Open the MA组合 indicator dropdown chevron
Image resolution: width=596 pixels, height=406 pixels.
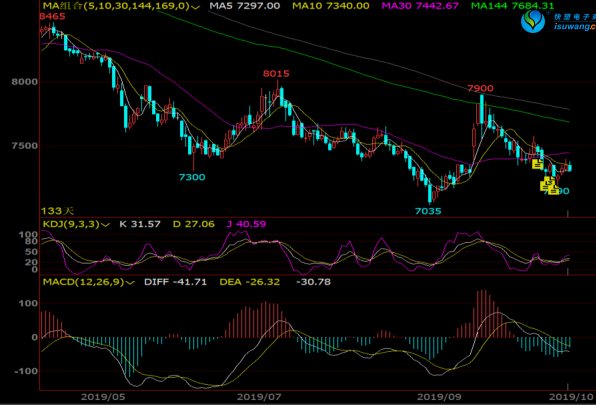coord(195,7)
